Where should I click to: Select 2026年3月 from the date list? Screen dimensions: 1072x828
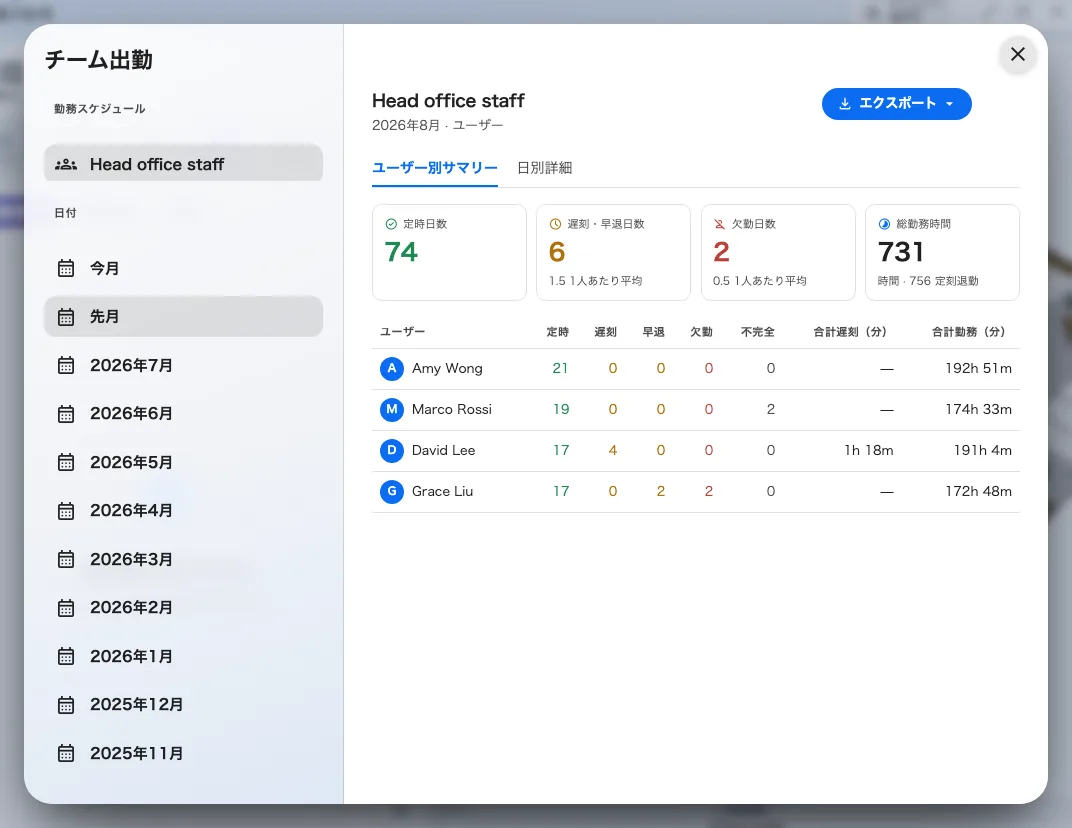(183, 559)
